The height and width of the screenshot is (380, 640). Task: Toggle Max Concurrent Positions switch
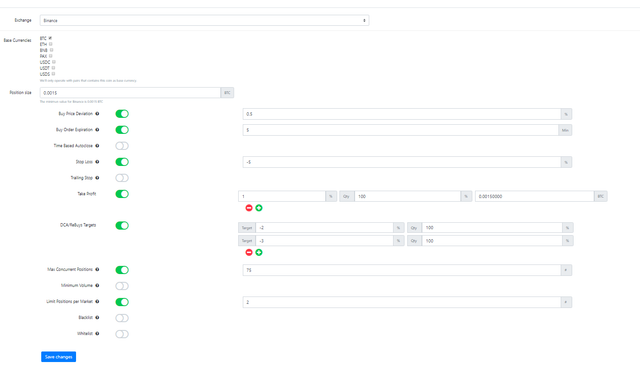(122, 270)
